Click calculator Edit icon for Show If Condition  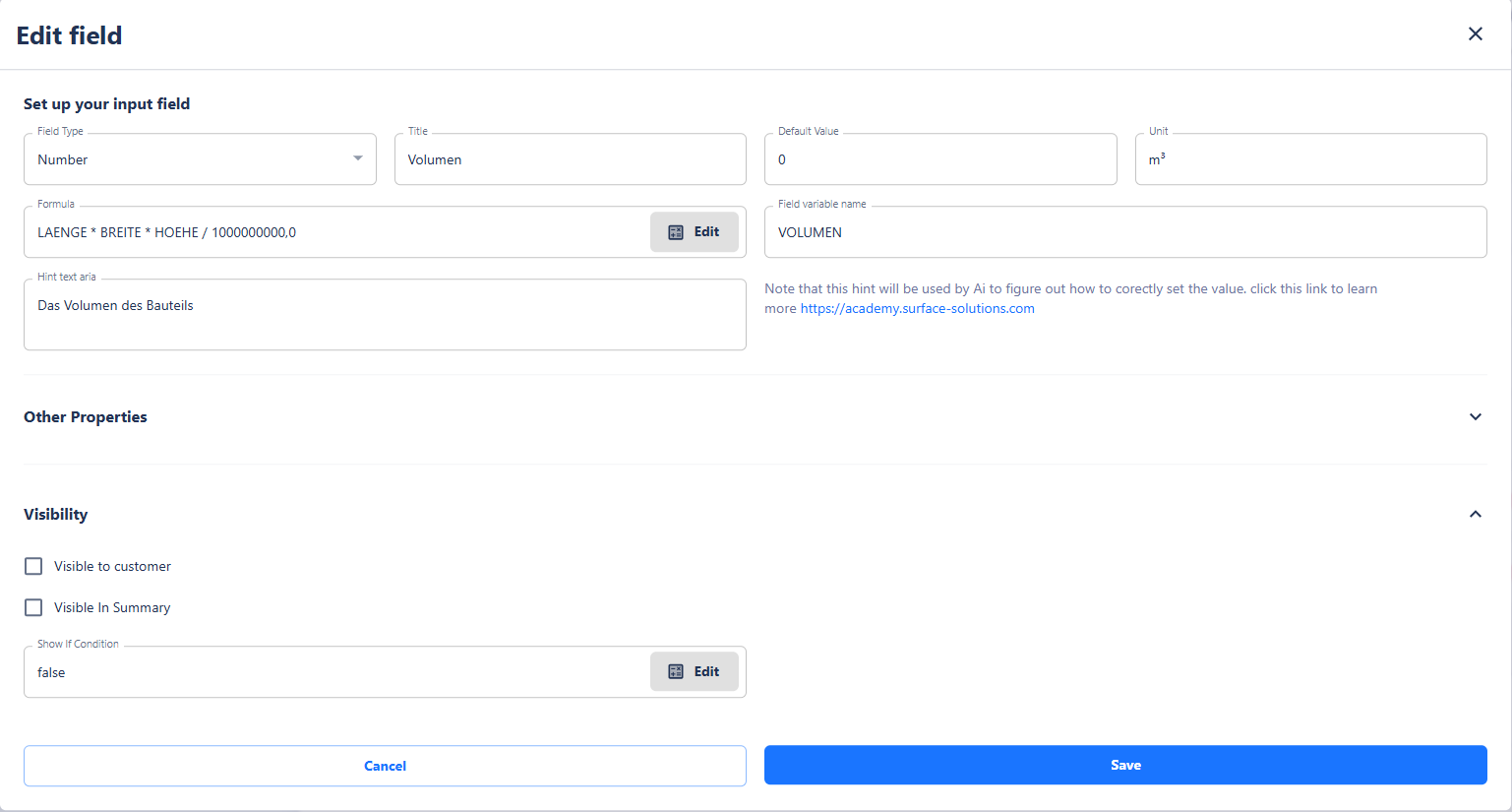[x=676, y=672]
